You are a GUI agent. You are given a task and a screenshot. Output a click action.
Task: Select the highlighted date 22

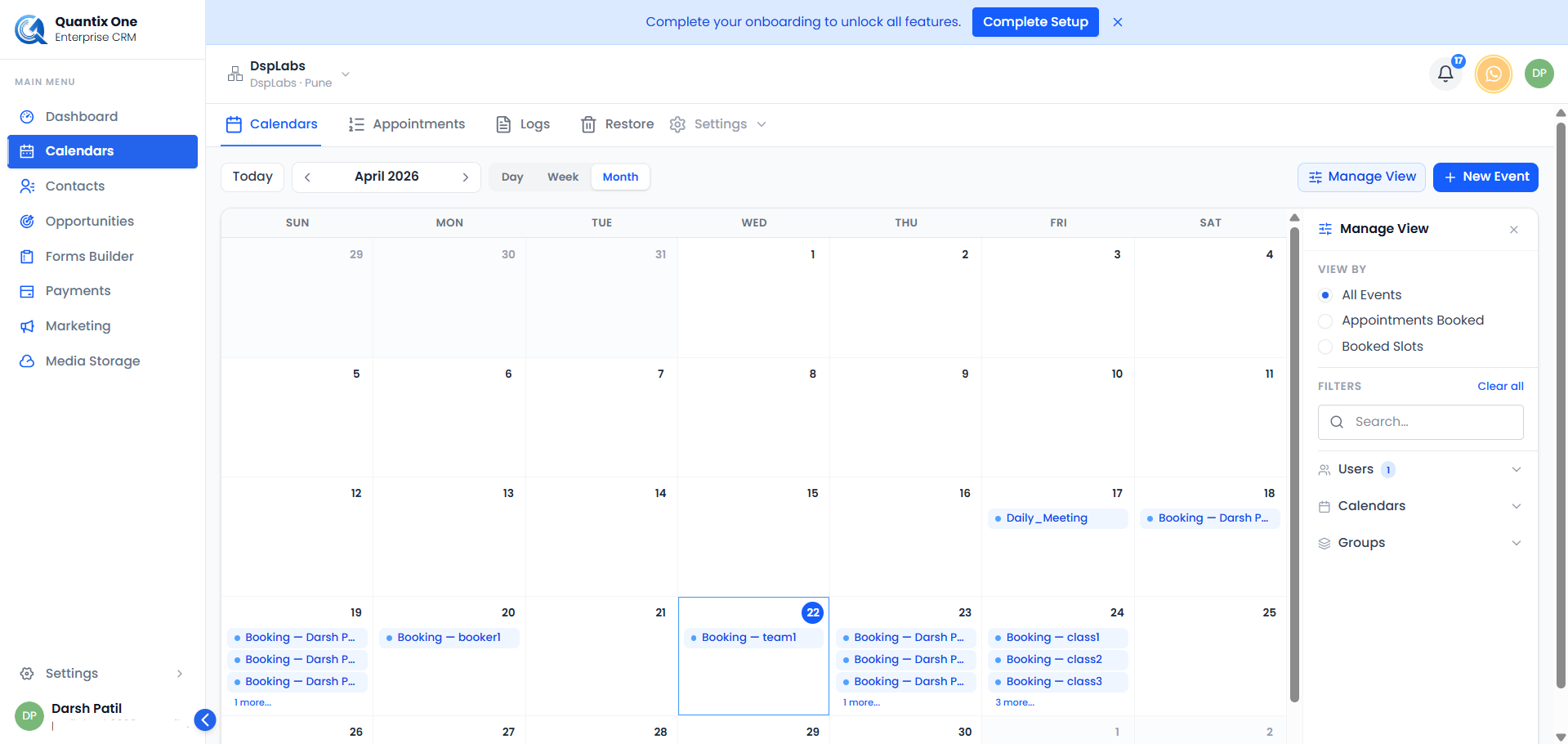812,612
